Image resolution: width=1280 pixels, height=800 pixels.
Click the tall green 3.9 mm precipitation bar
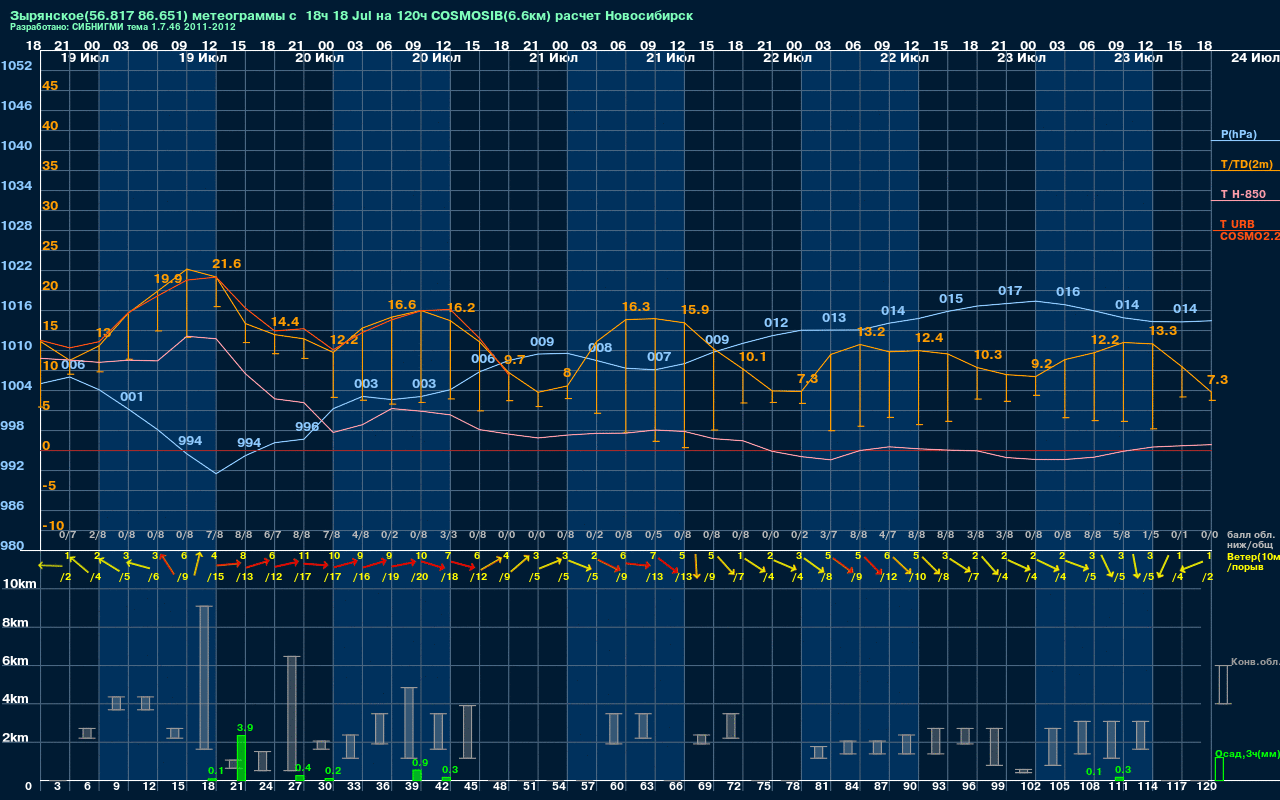coord(241,759)
